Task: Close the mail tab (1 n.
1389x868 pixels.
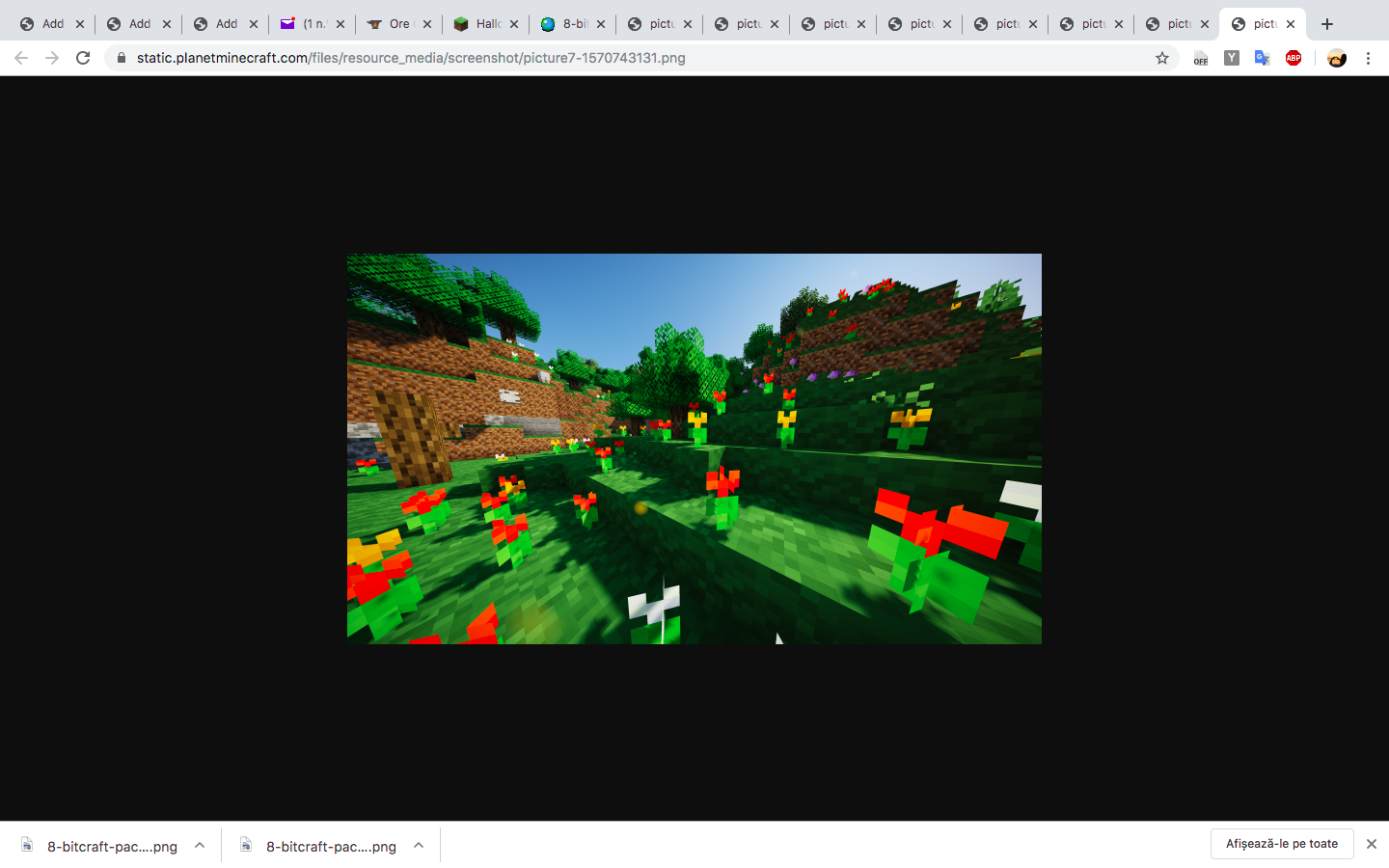Action: click(x=340, y=24)
